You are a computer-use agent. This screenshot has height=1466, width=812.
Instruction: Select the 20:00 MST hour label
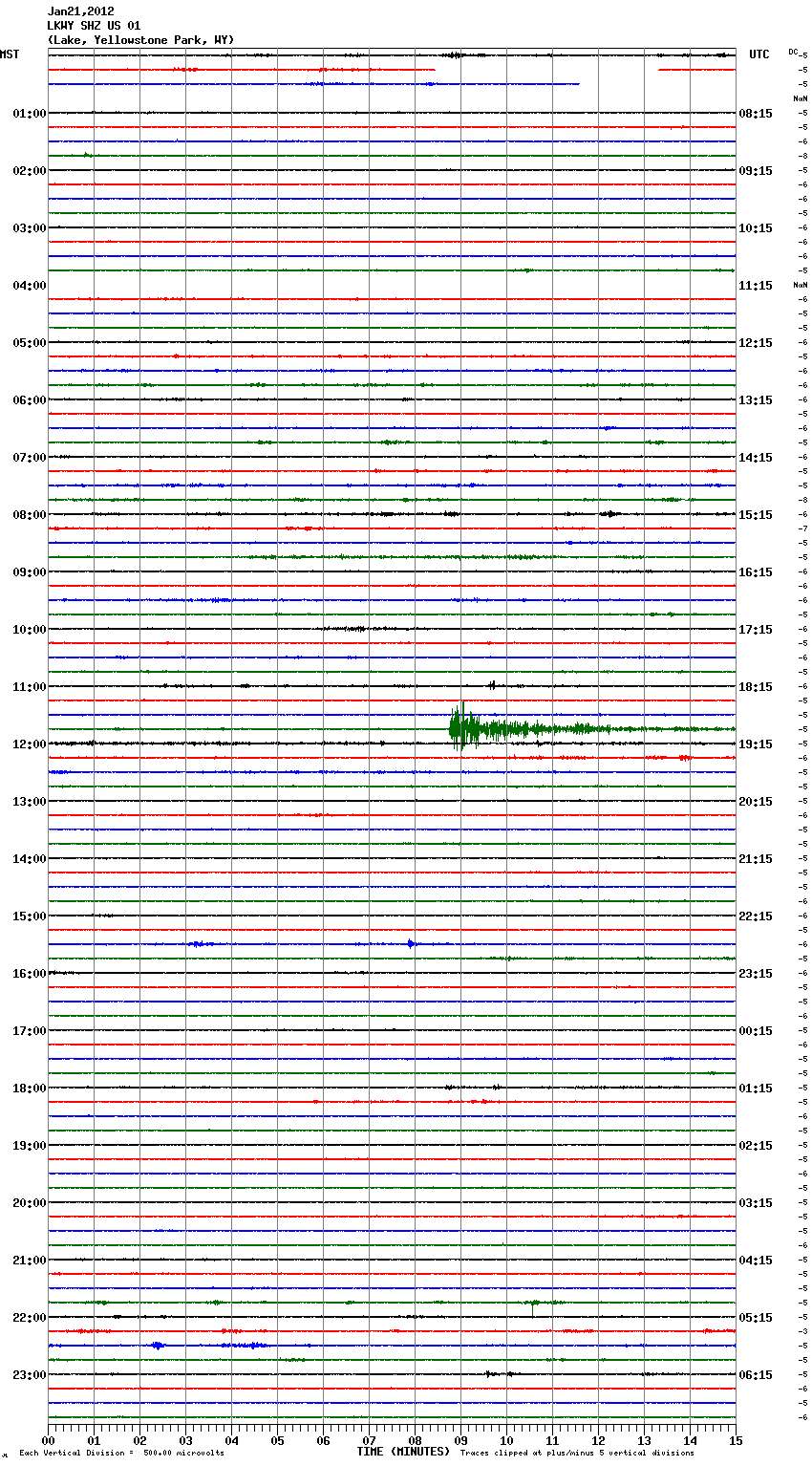pos(29,1203)
